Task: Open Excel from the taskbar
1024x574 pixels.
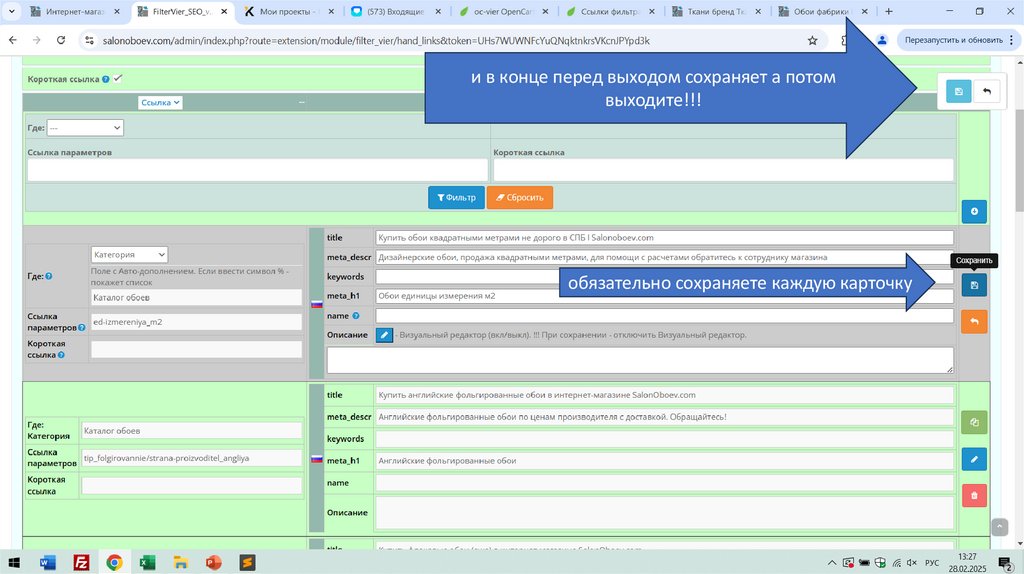Action: point(148,562)
